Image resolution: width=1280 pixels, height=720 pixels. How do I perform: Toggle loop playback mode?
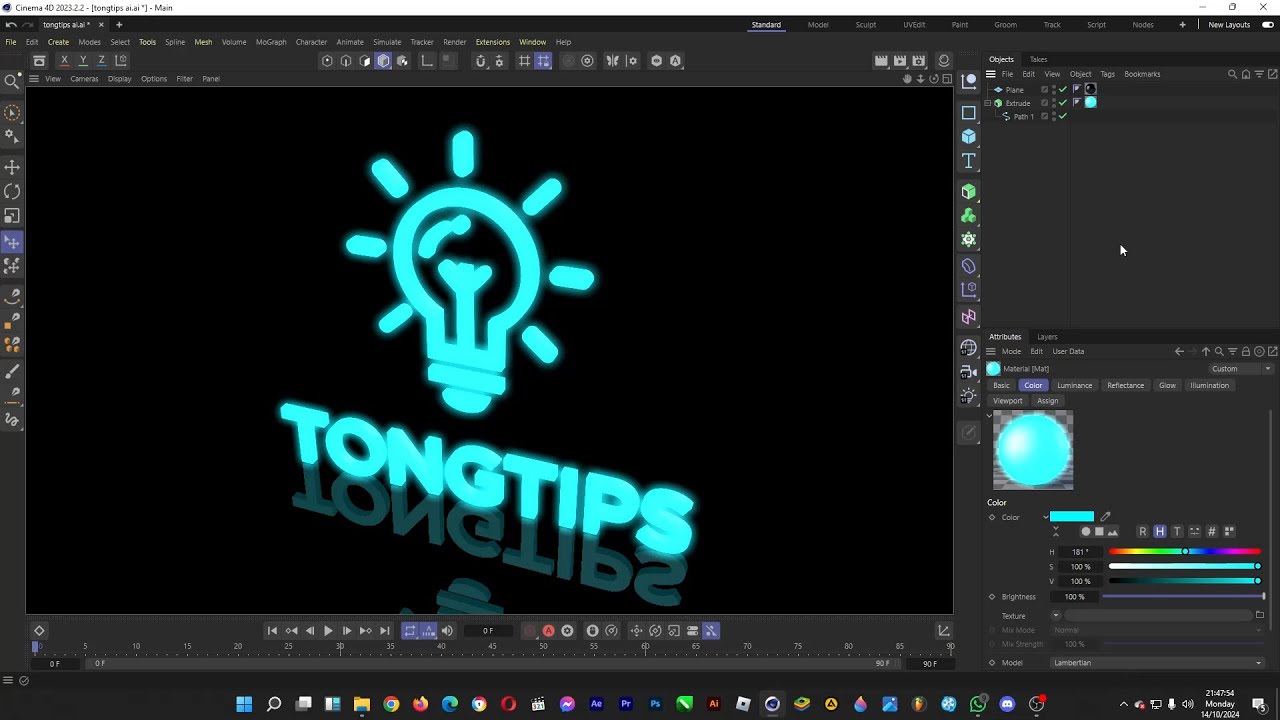click(x=410, y=630)
